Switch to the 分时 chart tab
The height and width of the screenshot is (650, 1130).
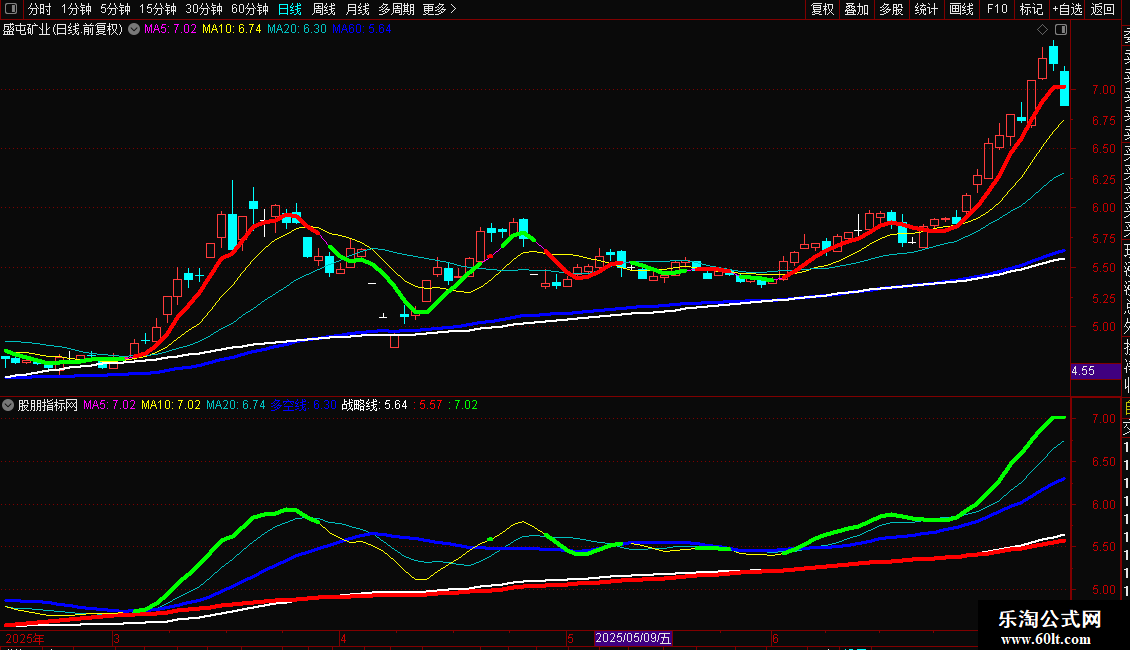coord(40,9)
